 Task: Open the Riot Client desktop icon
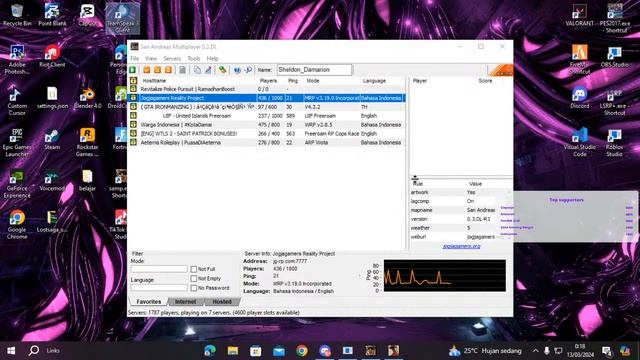coord(52,56)
